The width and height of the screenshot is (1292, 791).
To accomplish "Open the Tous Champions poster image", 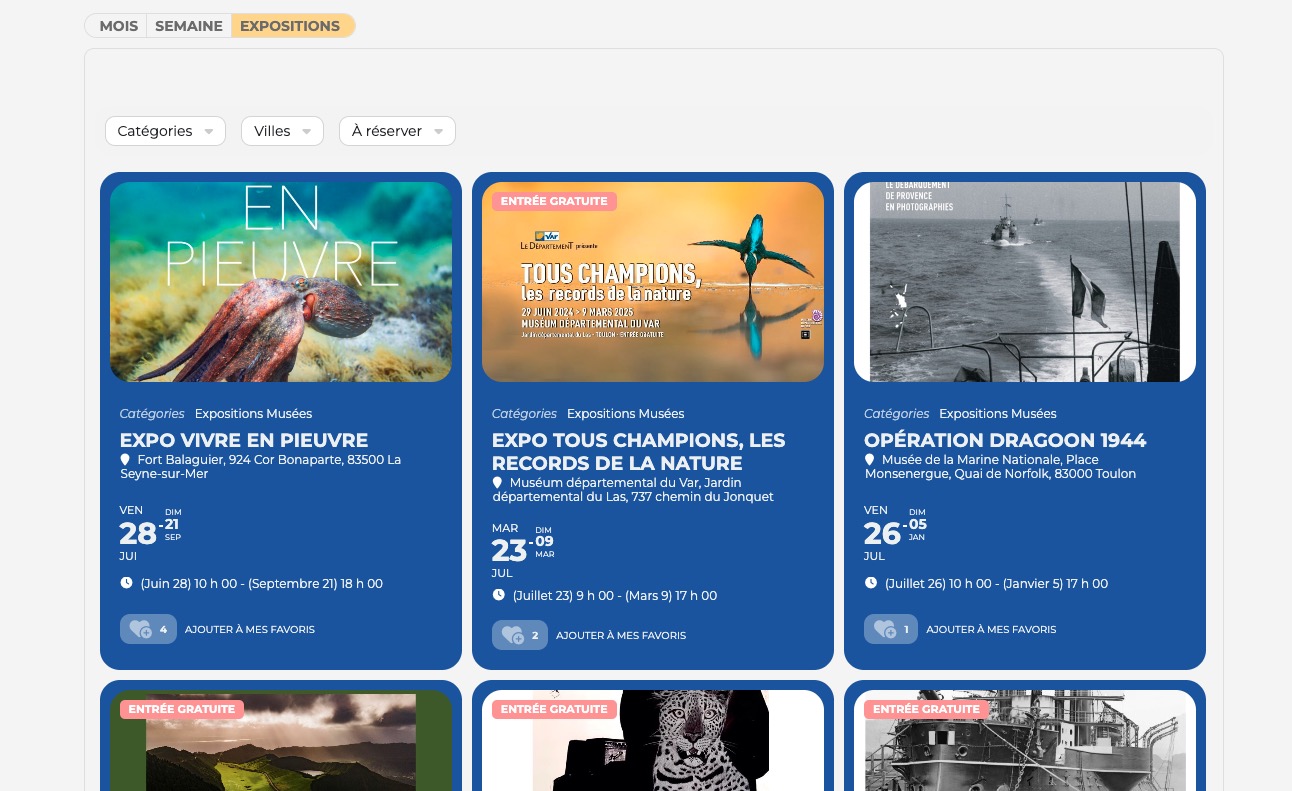I will (x=653, y=282).
